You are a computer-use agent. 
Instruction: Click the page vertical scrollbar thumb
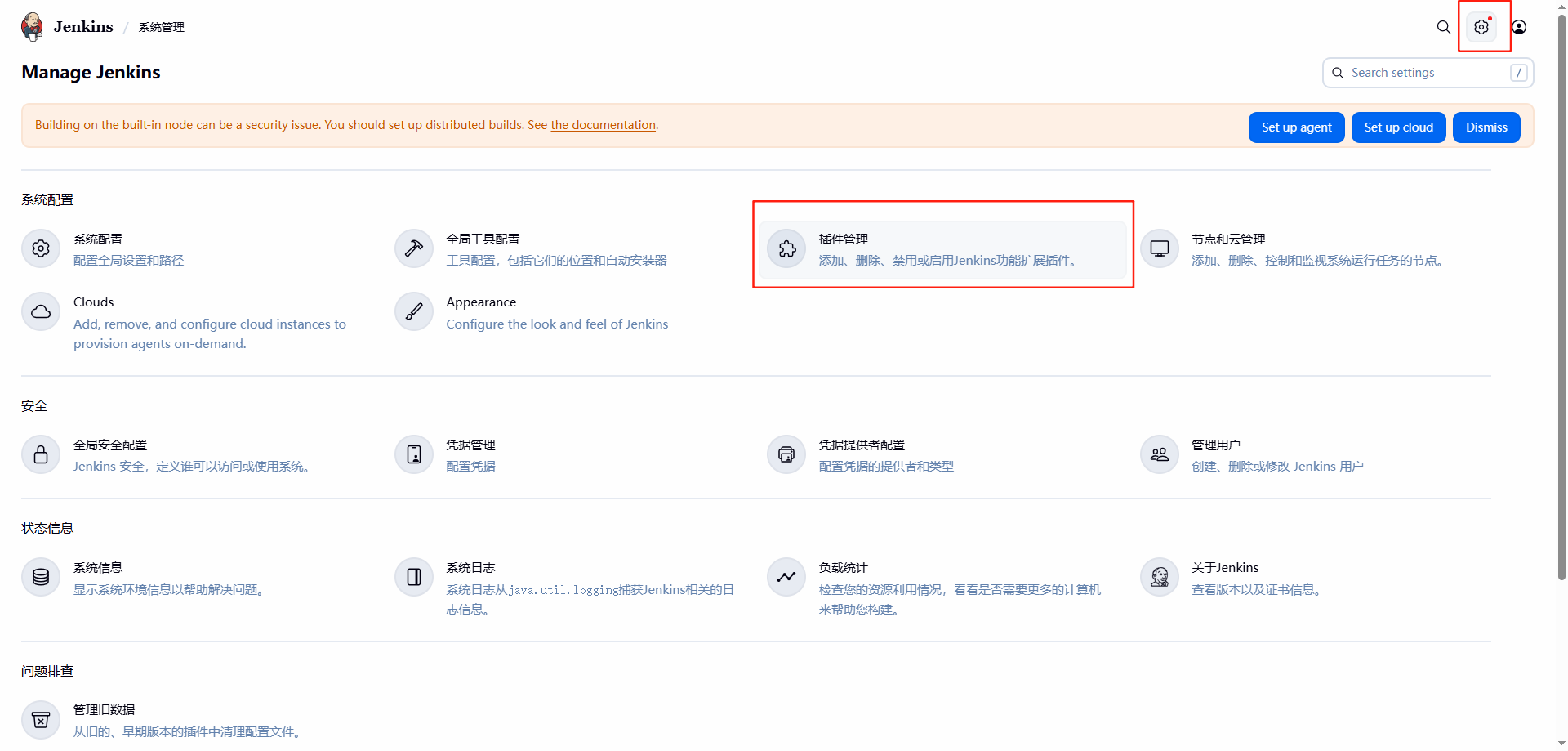(x=1561, y=298)
